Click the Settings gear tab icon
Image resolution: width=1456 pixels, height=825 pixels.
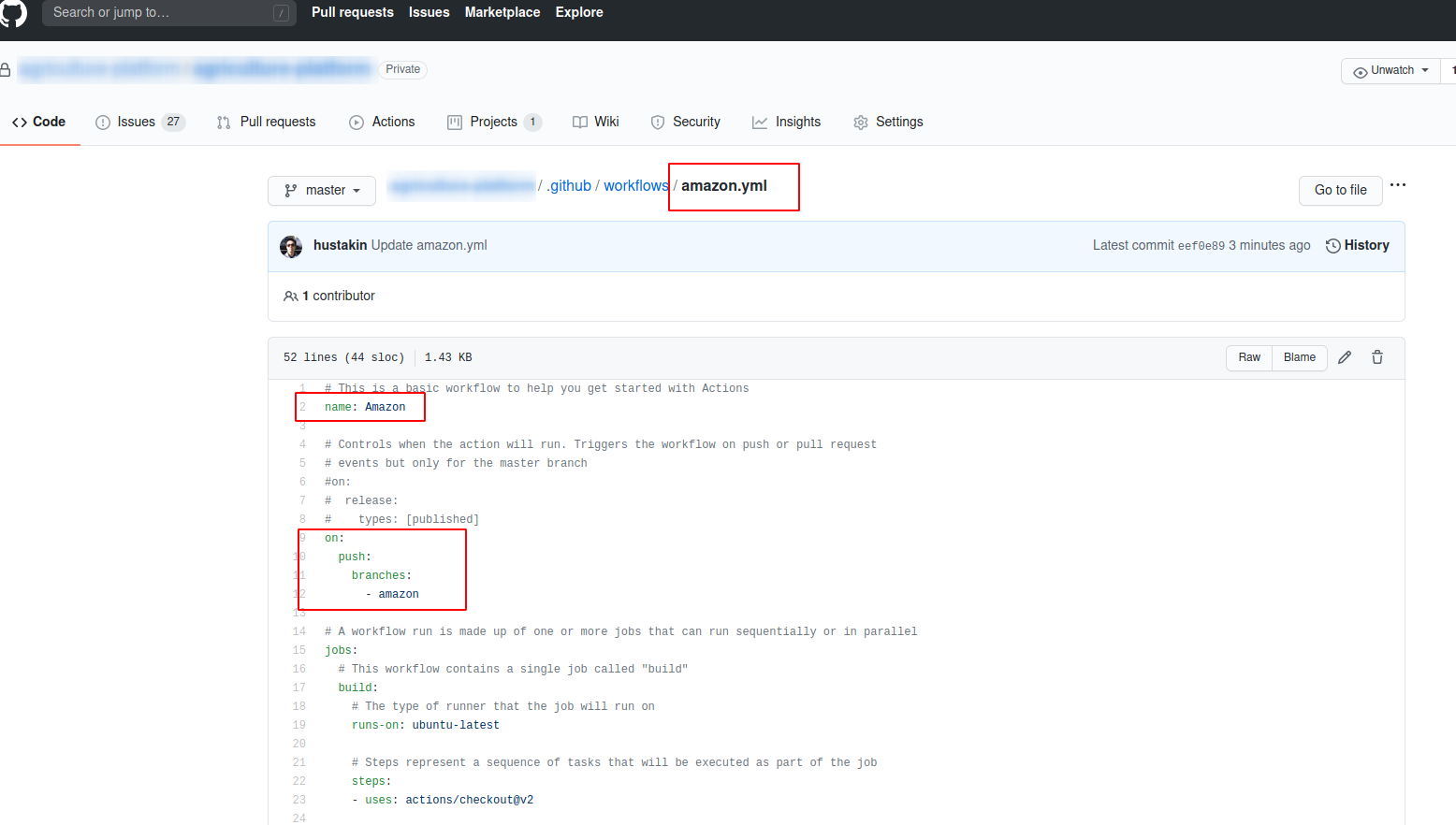coord(860,122)
